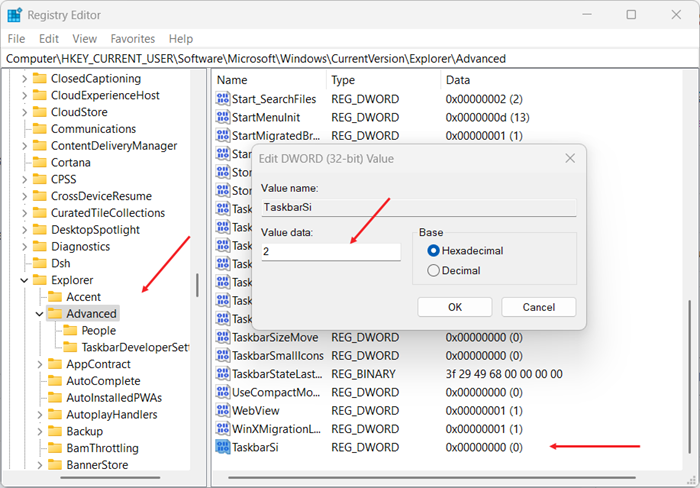Click the WebView DWORD value icon
This screenshot has width=700, height=488.
222,410
